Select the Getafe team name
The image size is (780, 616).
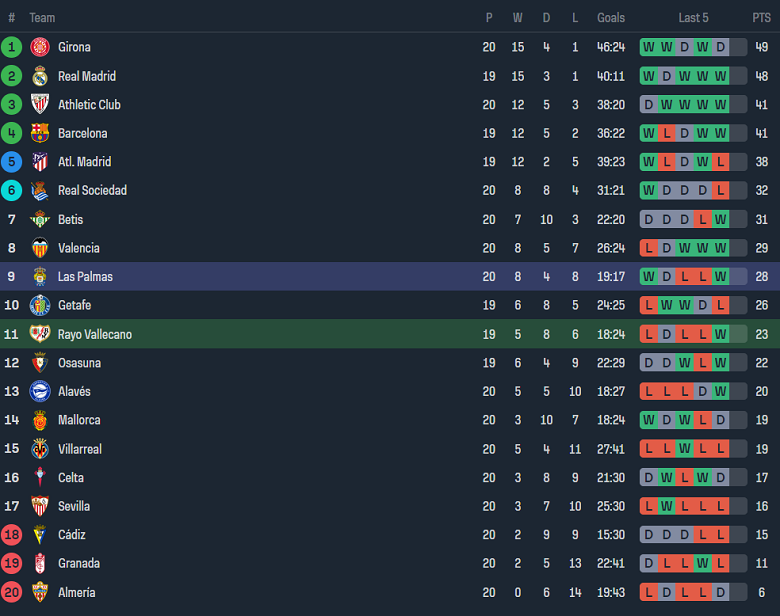[74, 305]
